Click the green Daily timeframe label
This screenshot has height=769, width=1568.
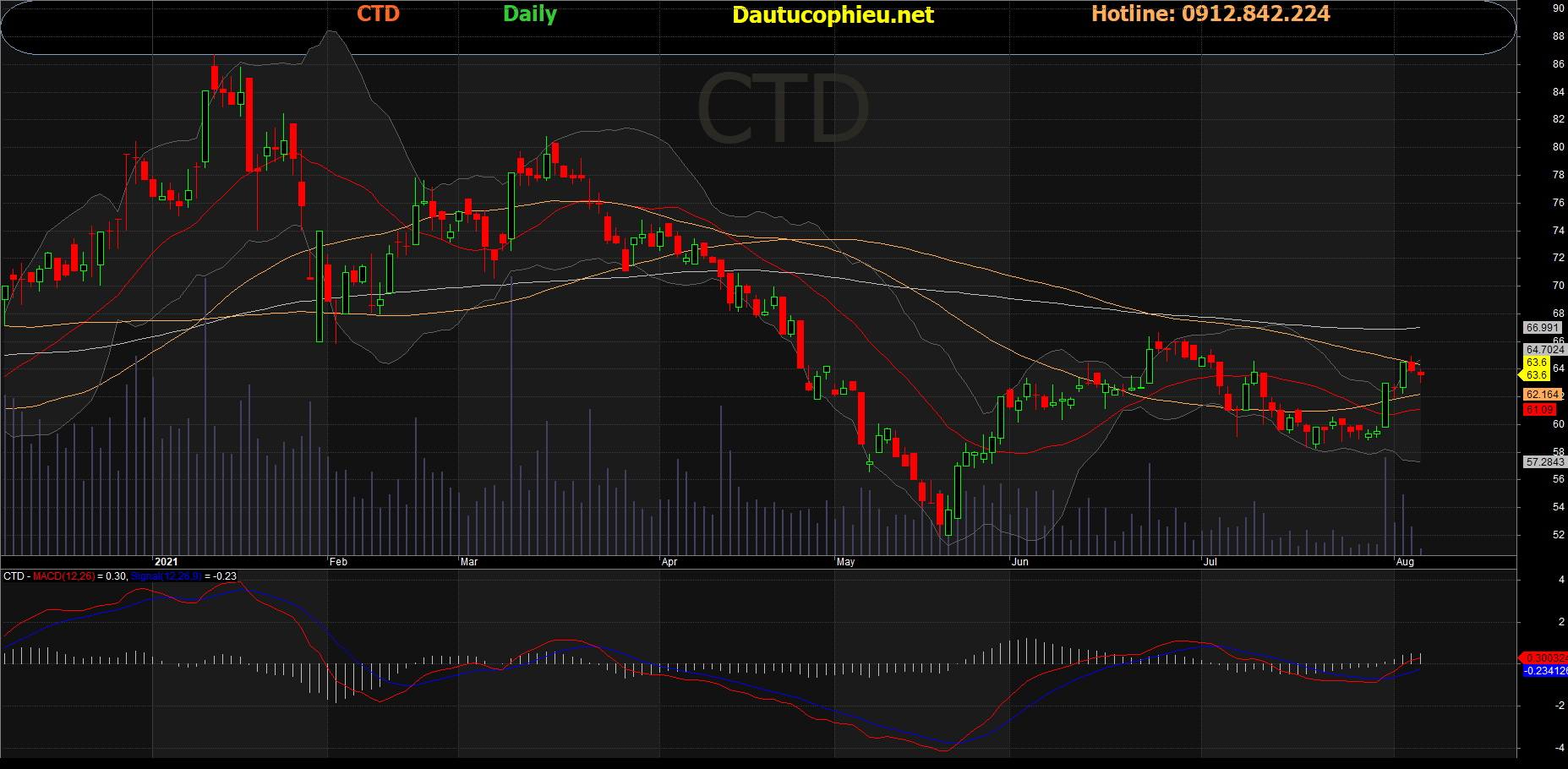point(530,14)
